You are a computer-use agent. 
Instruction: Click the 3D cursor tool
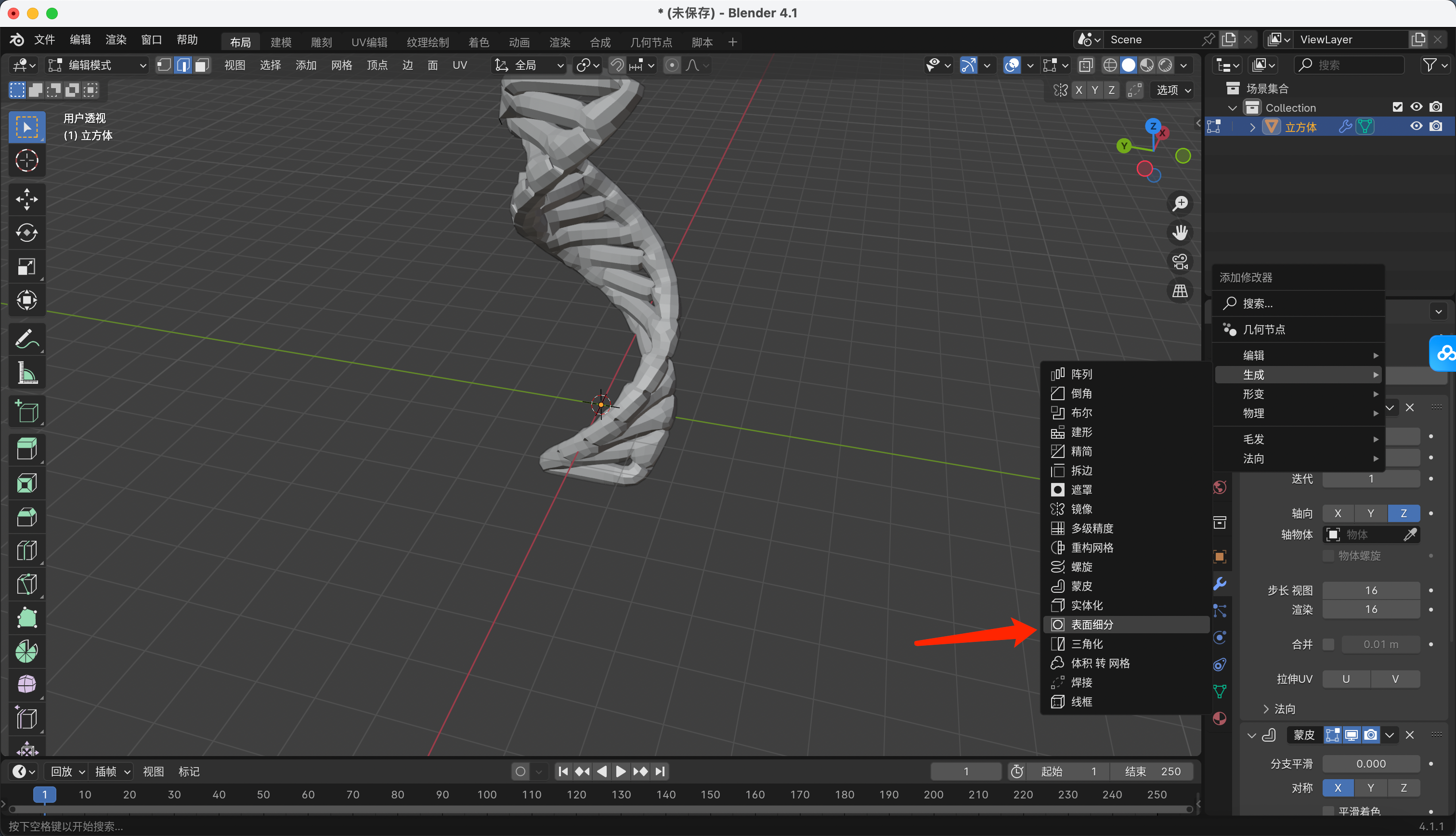pos(26,161)
